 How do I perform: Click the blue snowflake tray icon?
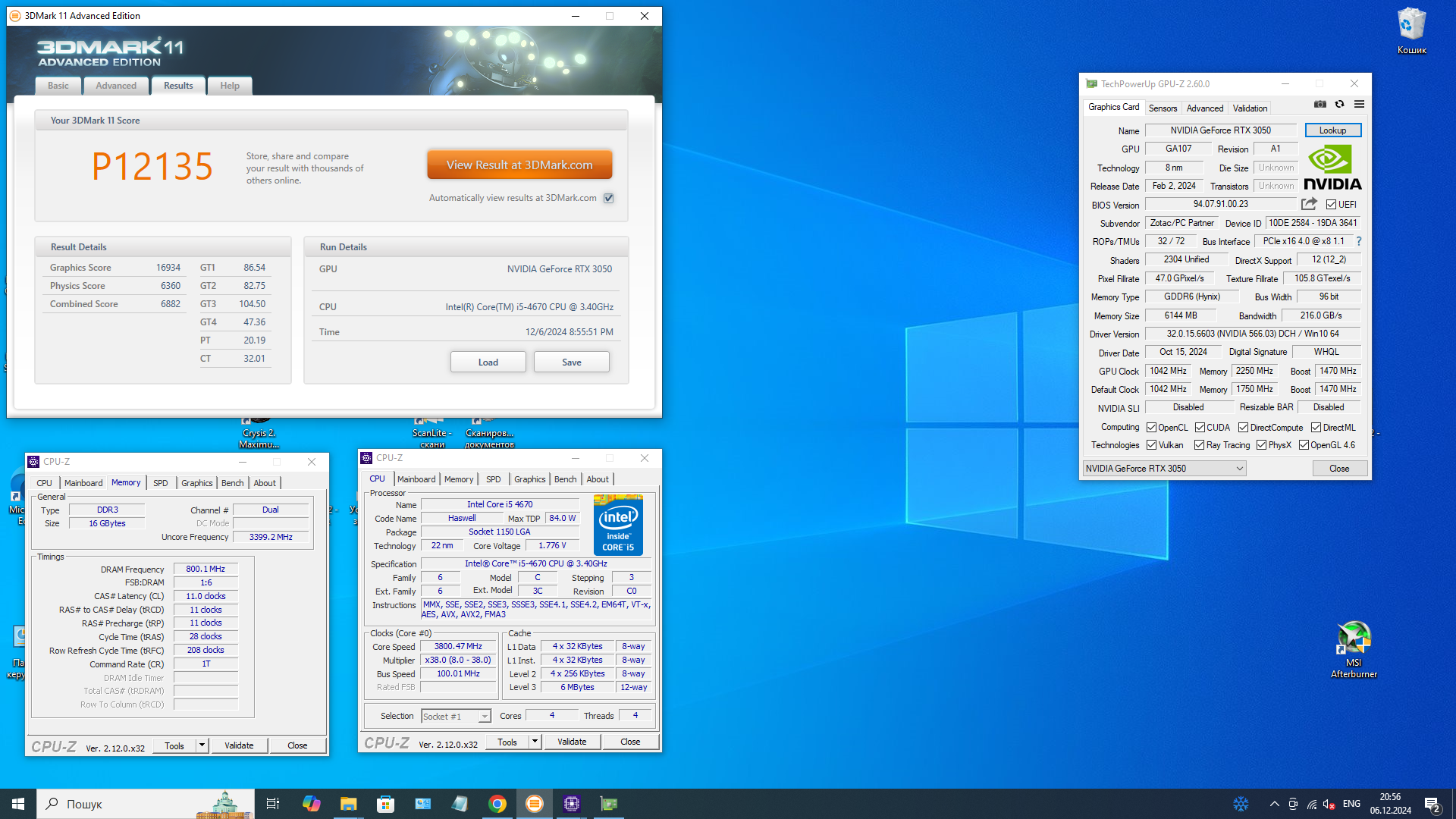(x=1241, y=804)
